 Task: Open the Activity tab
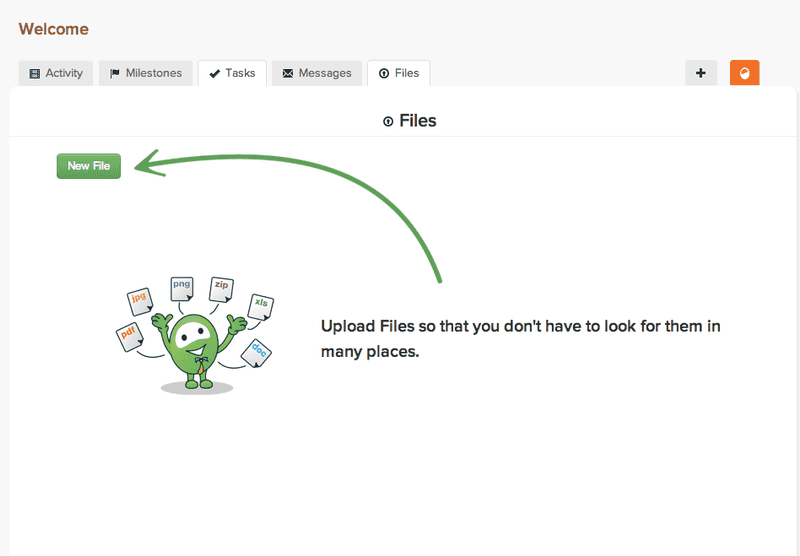(x=56, y=73)
